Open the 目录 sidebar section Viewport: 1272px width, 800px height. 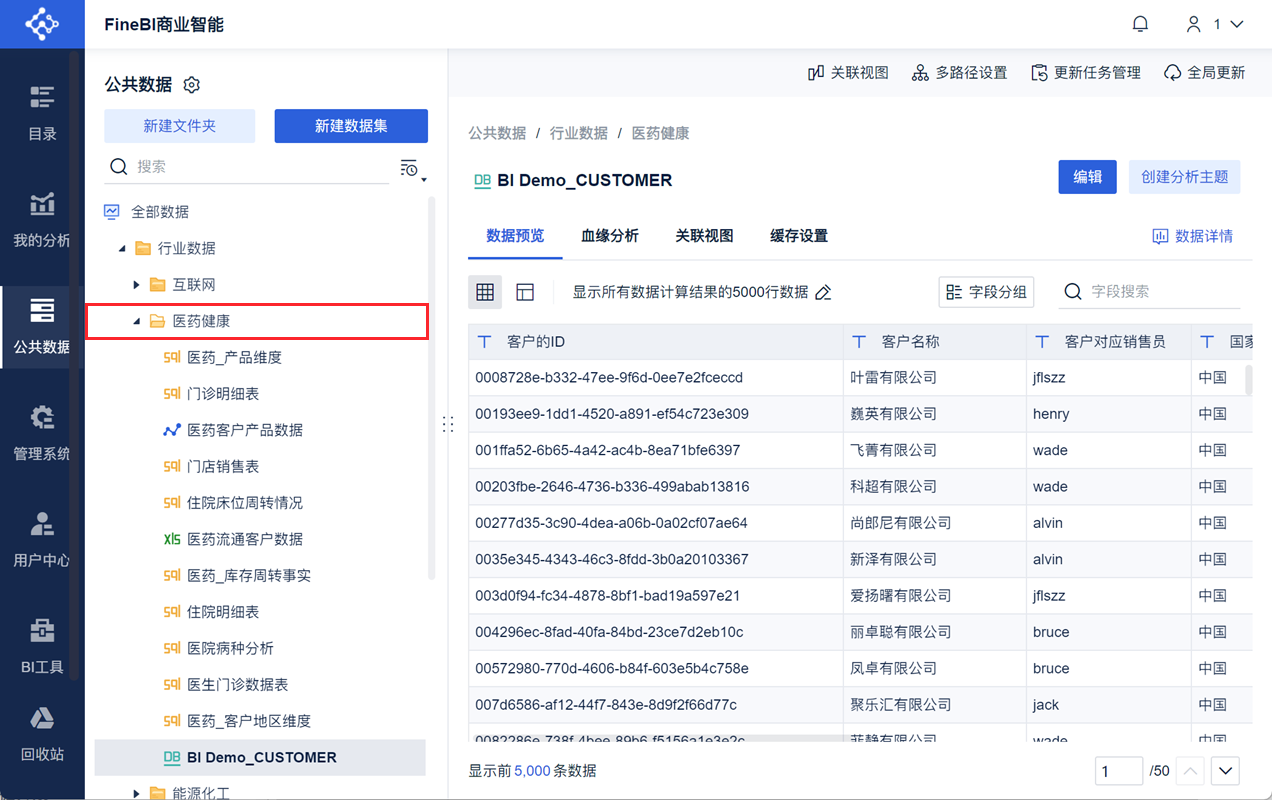tap(42, 113)
